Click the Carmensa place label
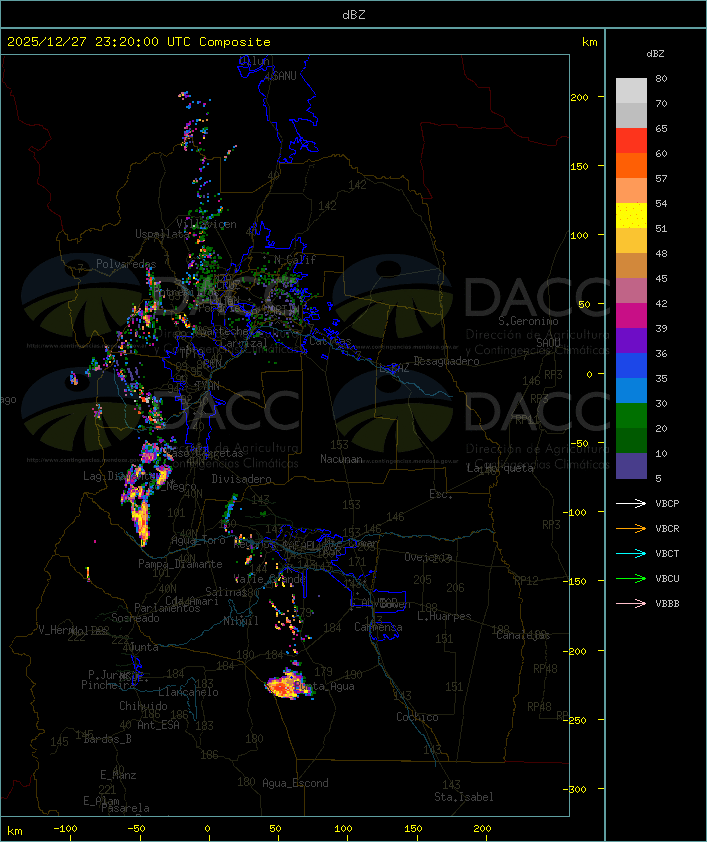 (x=378, y=627)
